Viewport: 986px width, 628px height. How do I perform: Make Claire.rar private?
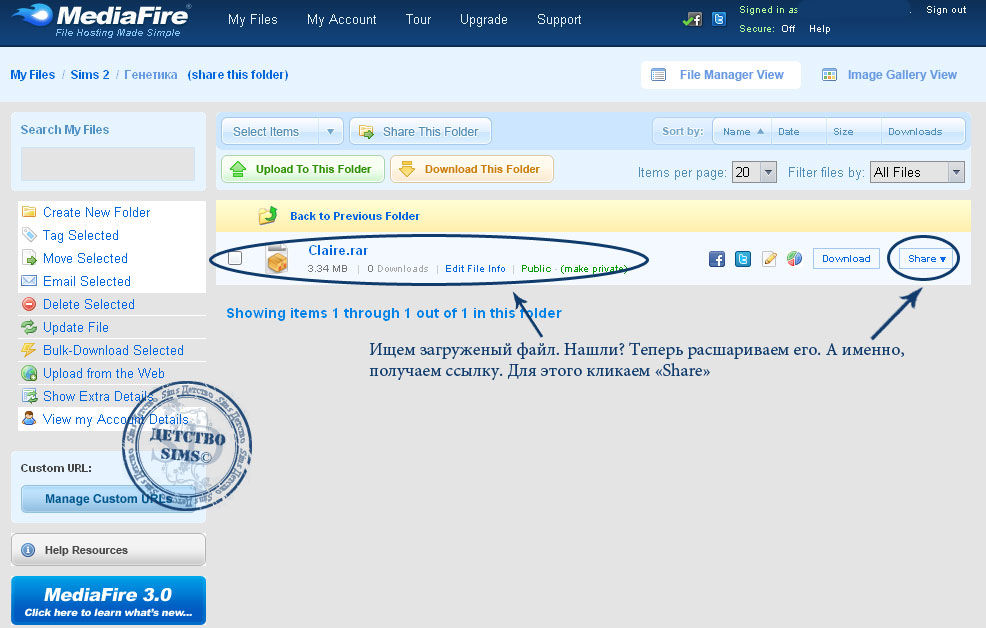pos(594,269)
